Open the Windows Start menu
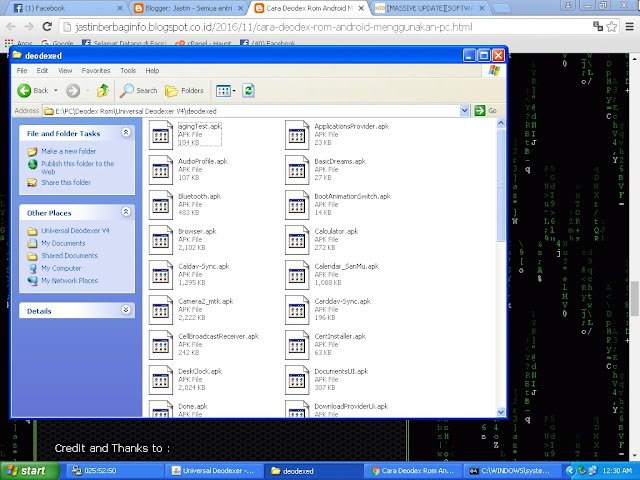Image resolution: width=640 pixels, height=480 pixels. tap(29, 471)
